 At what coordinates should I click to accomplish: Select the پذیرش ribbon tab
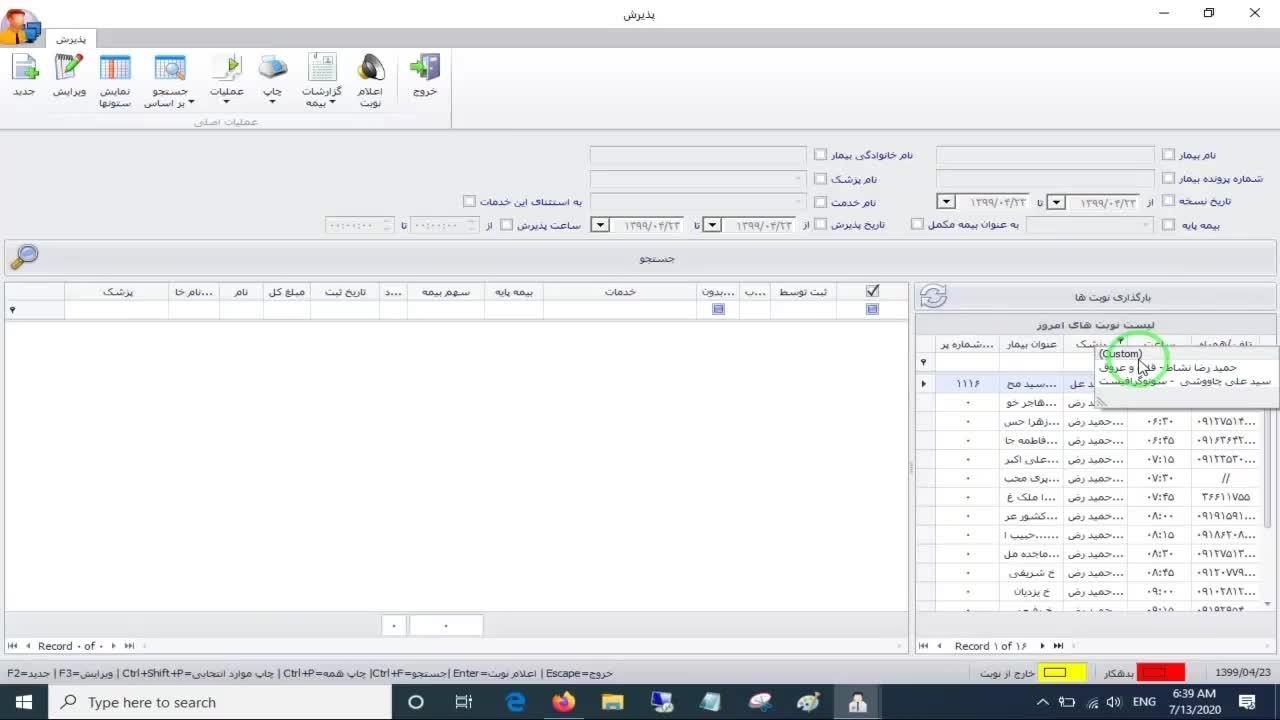(x=70, y=39)
